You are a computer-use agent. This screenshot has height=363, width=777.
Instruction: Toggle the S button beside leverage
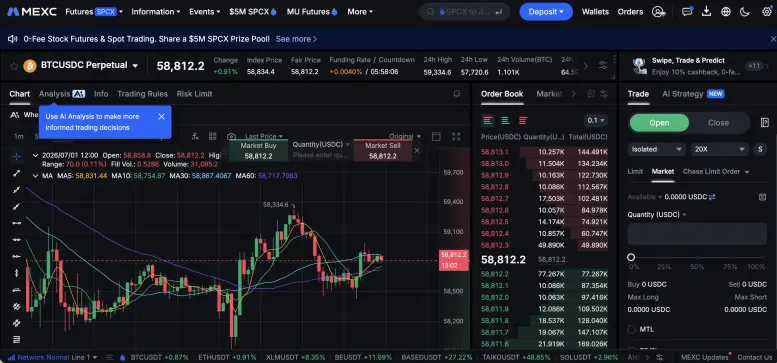tap(760, 149)
